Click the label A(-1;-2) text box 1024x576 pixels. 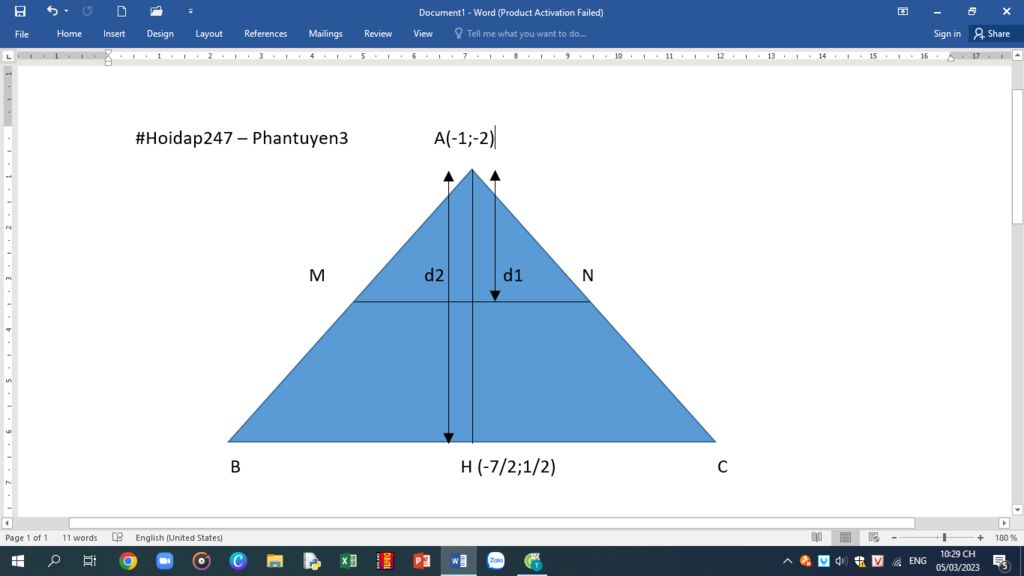click(x=464, y=138)
